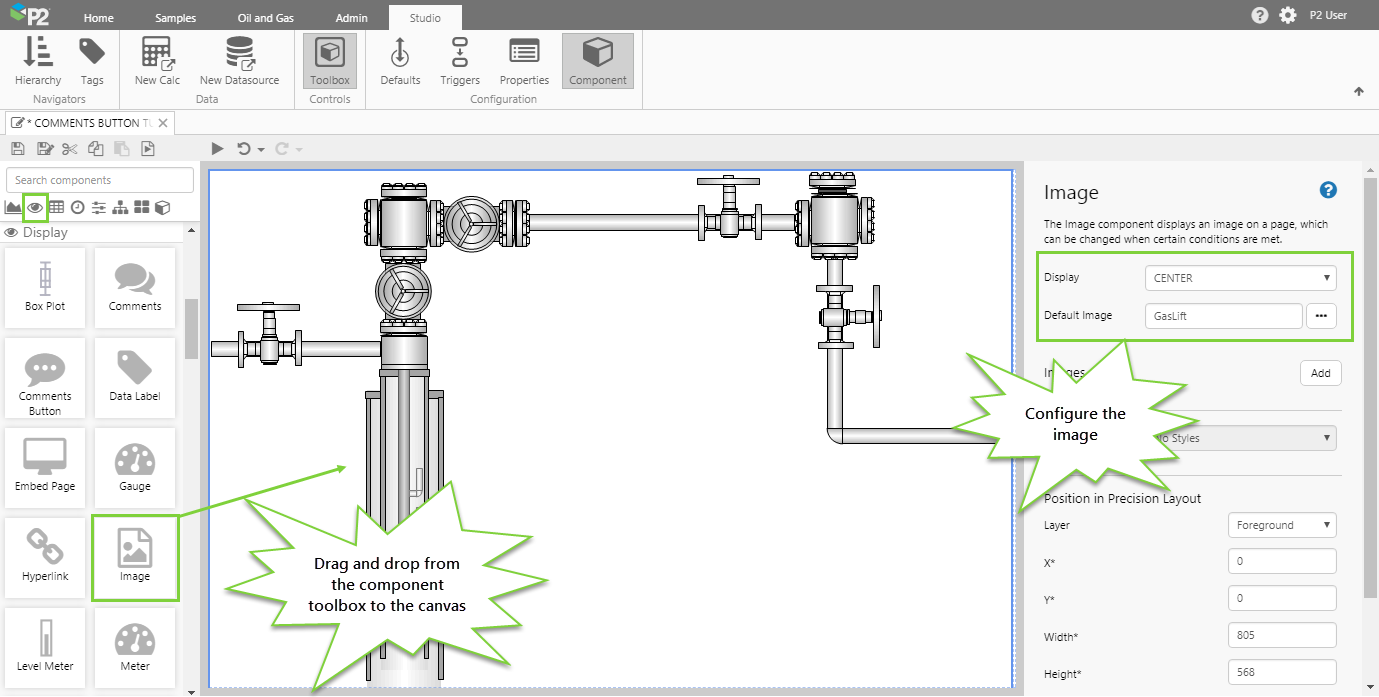Open the Defaults configuration

pyautogui.click(x=400, y=61)
